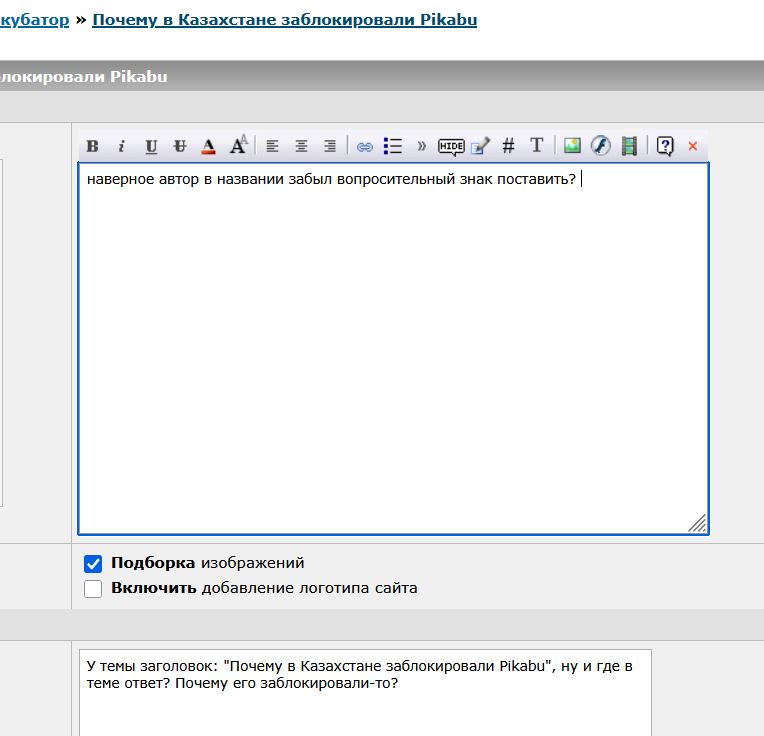Open the Почему в Казахстане заблокировали Pikabu link
The image size is (764, 736).
[285, 20]
